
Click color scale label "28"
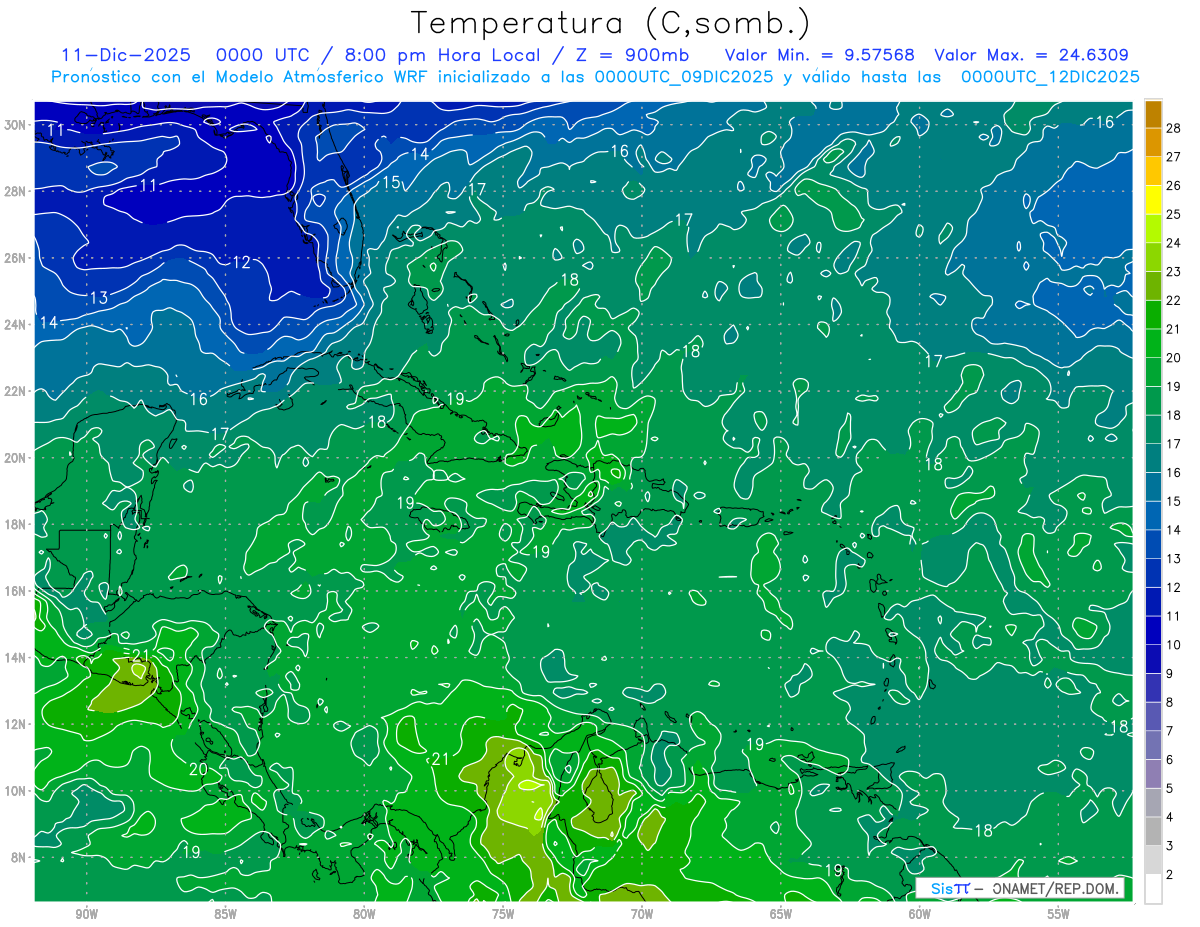click(x=1174, y=127)
